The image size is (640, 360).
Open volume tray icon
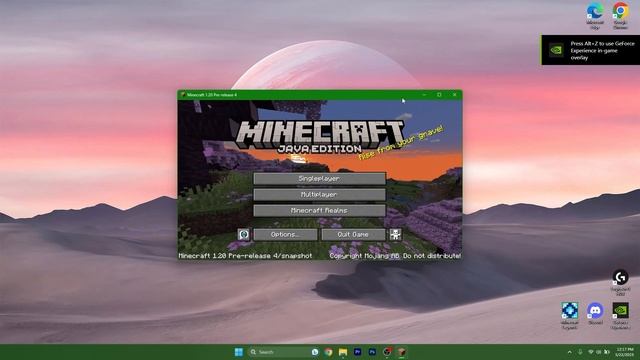tap(599, 352)
